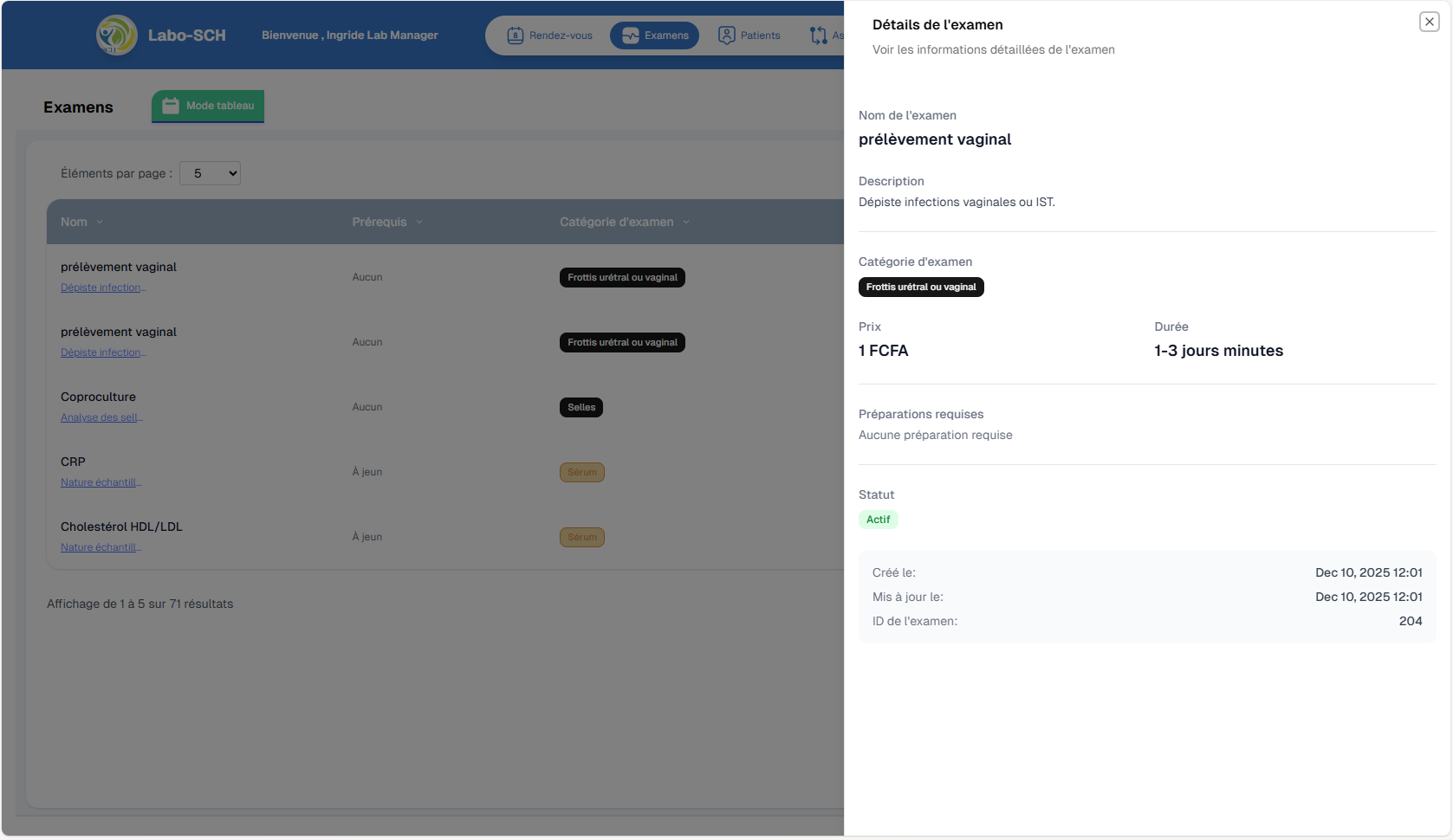This screenshot has height=840, width=1453.
Task: Click the Mode tableau button
Action: coord(208,106)
